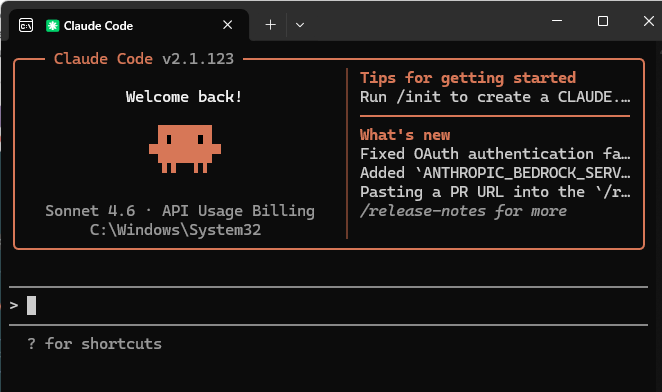Click the 'Run /init to create a CLAUDE.' line
This screenshot has width=662, height=392.
495,97
